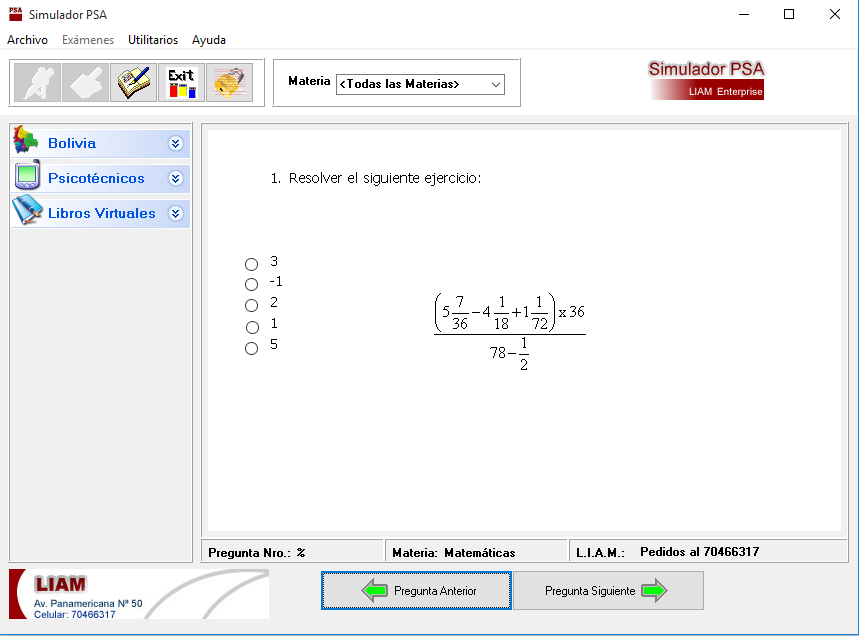The image size is (859, 636).
Task: Expand the Libros Virtuales section chevron
Action: [x=176, y=213]
